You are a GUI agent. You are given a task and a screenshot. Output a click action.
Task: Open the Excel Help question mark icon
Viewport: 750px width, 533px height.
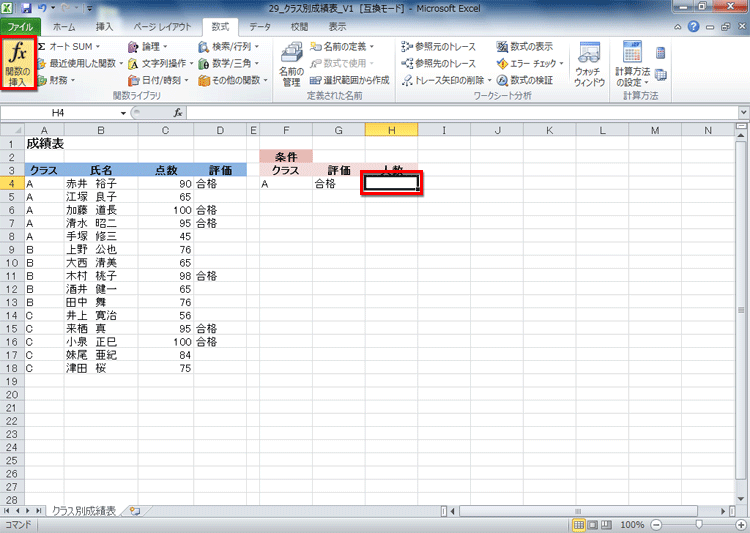tap(693, 27)
